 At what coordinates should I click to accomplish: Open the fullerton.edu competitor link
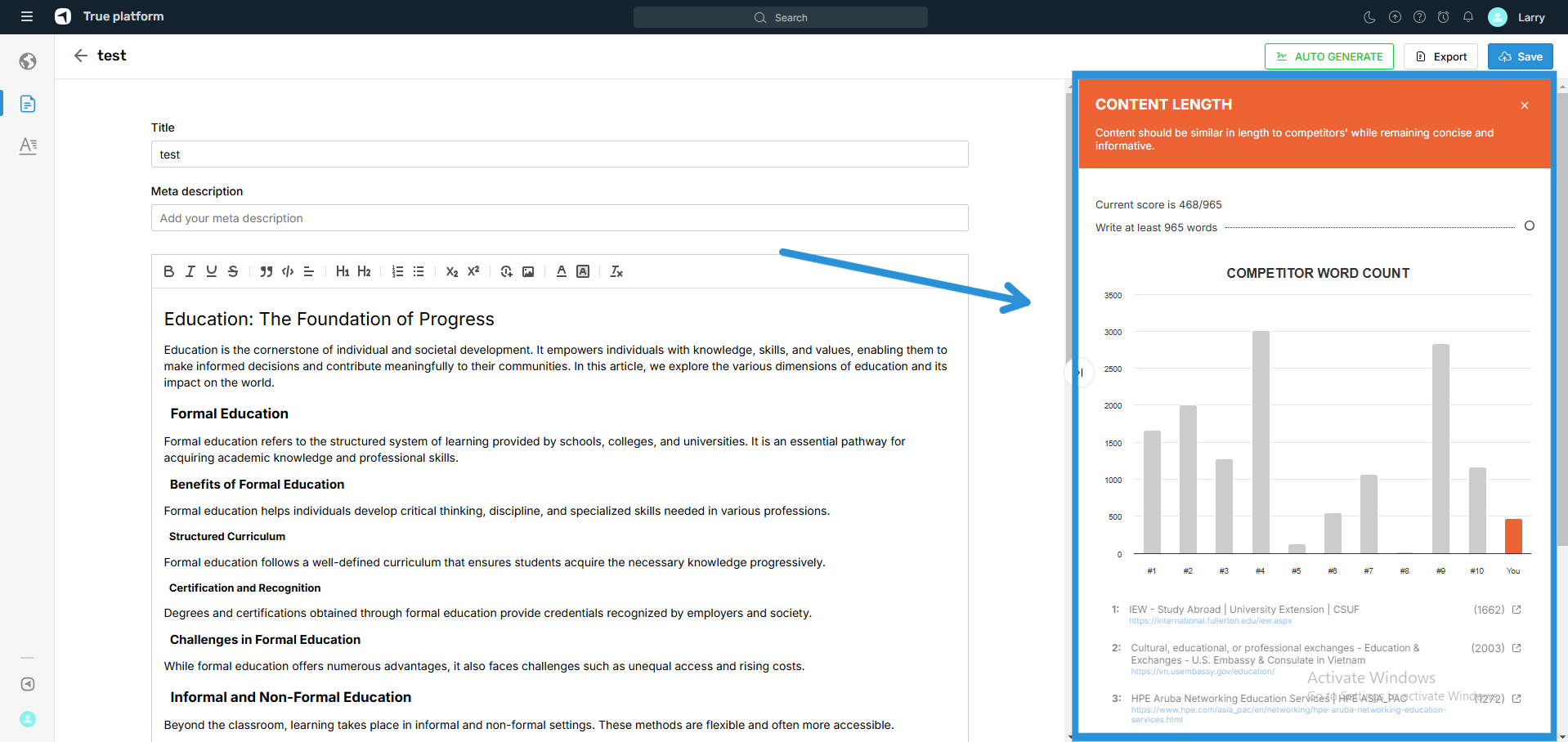(1210, 621)
